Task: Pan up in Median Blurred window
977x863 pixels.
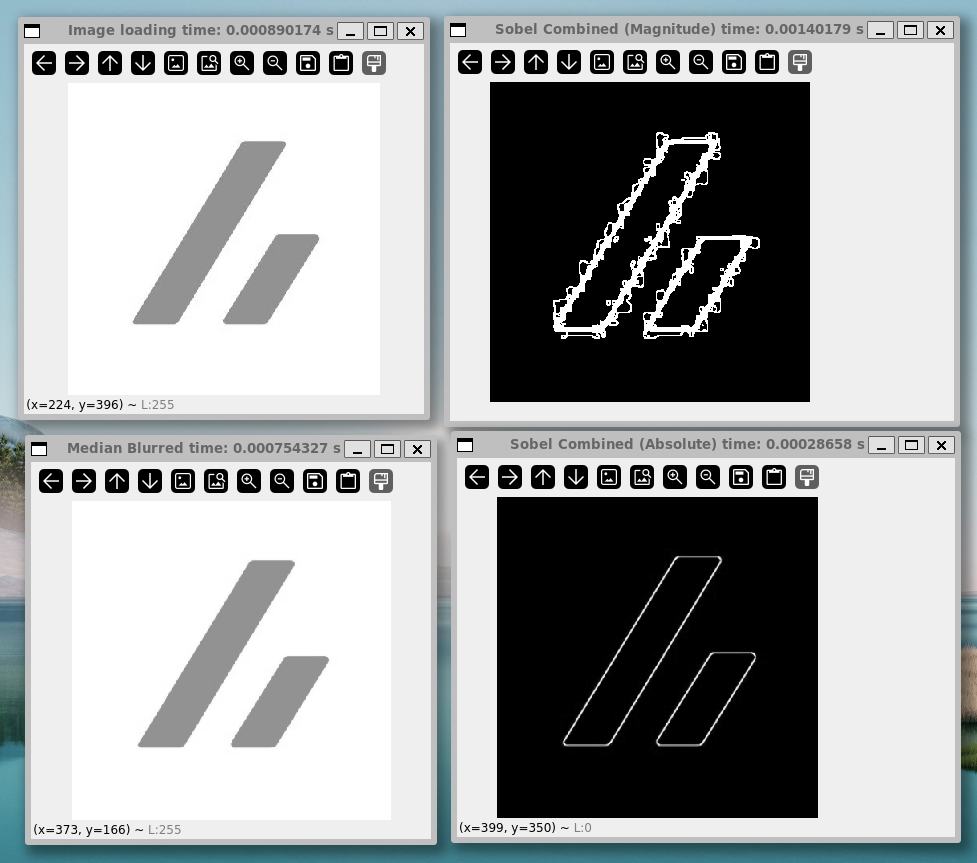Action: 117,481
